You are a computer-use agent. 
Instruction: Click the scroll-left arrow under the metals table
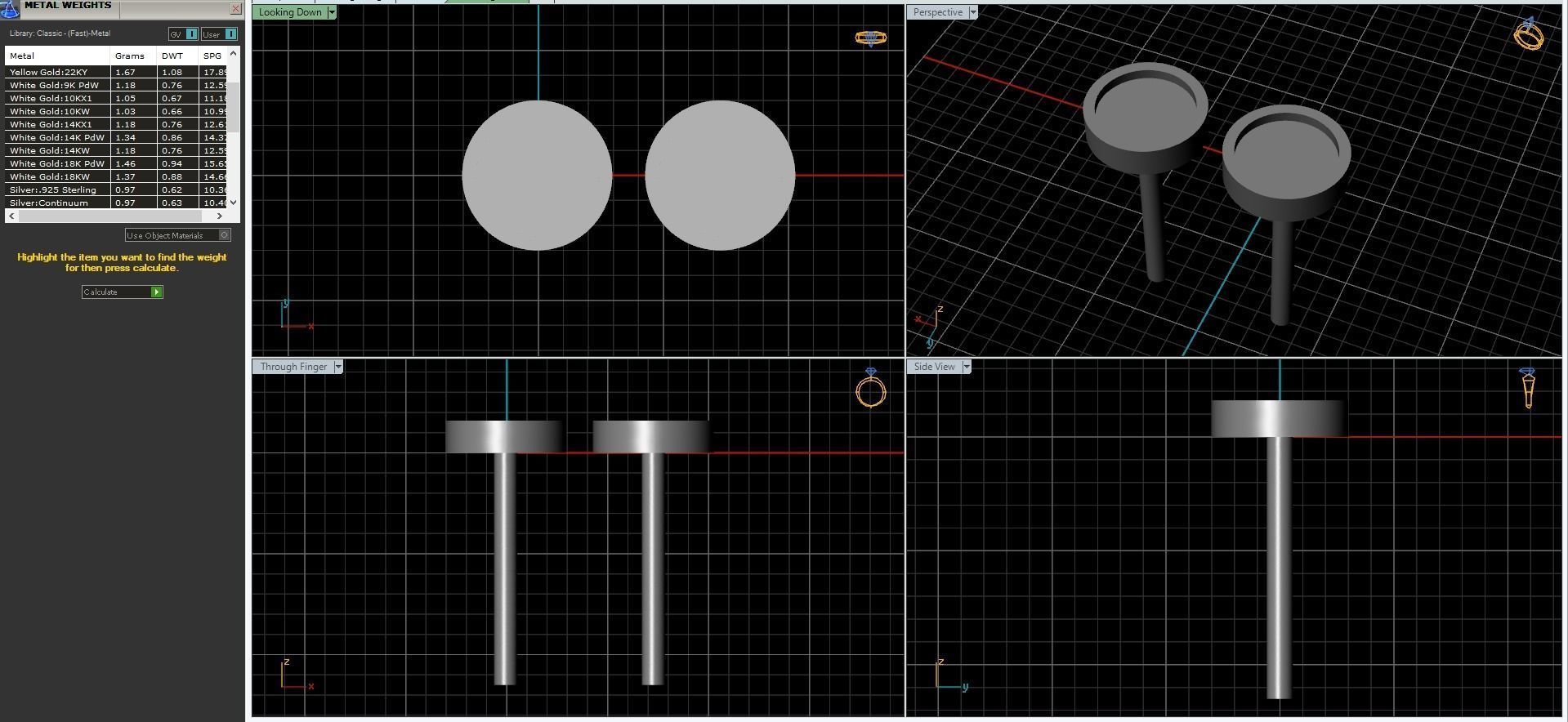11,216
